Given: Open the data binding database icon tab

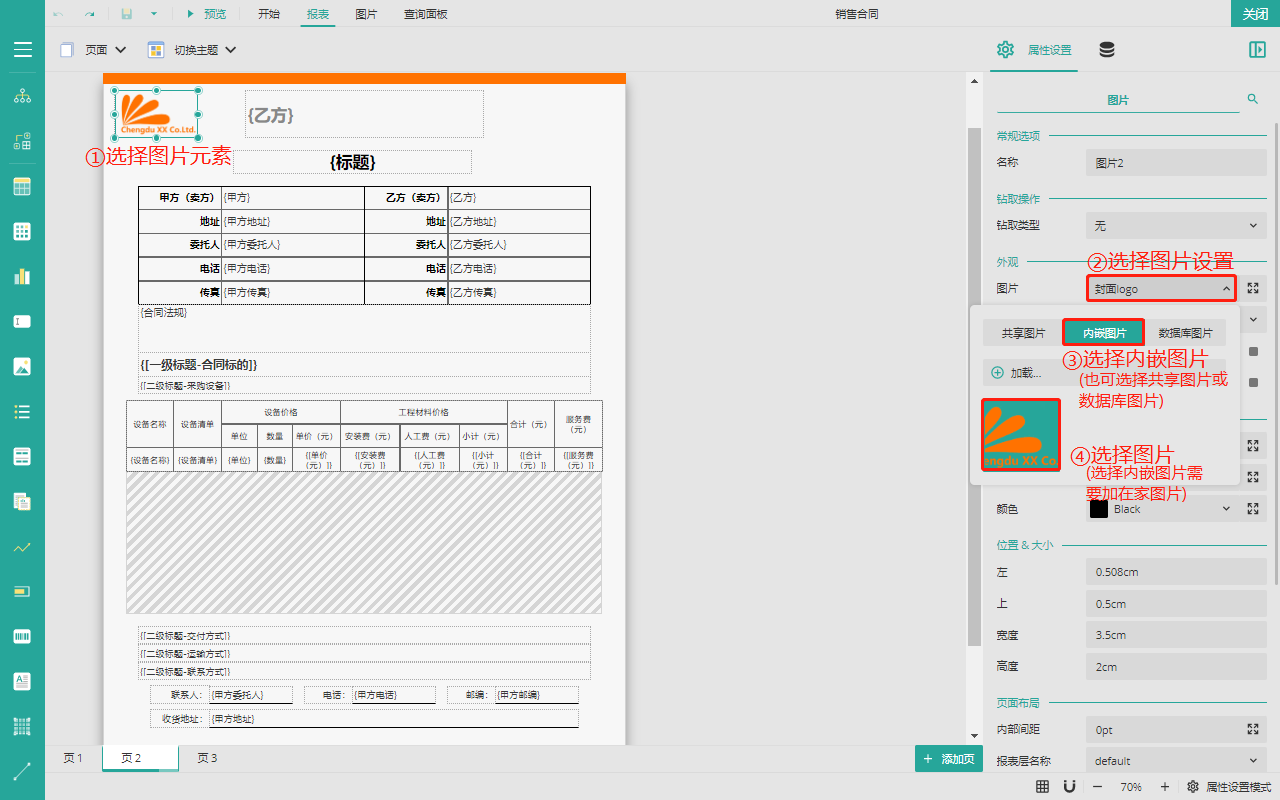Looking at the screenshot, I should tap(1107, 50).
